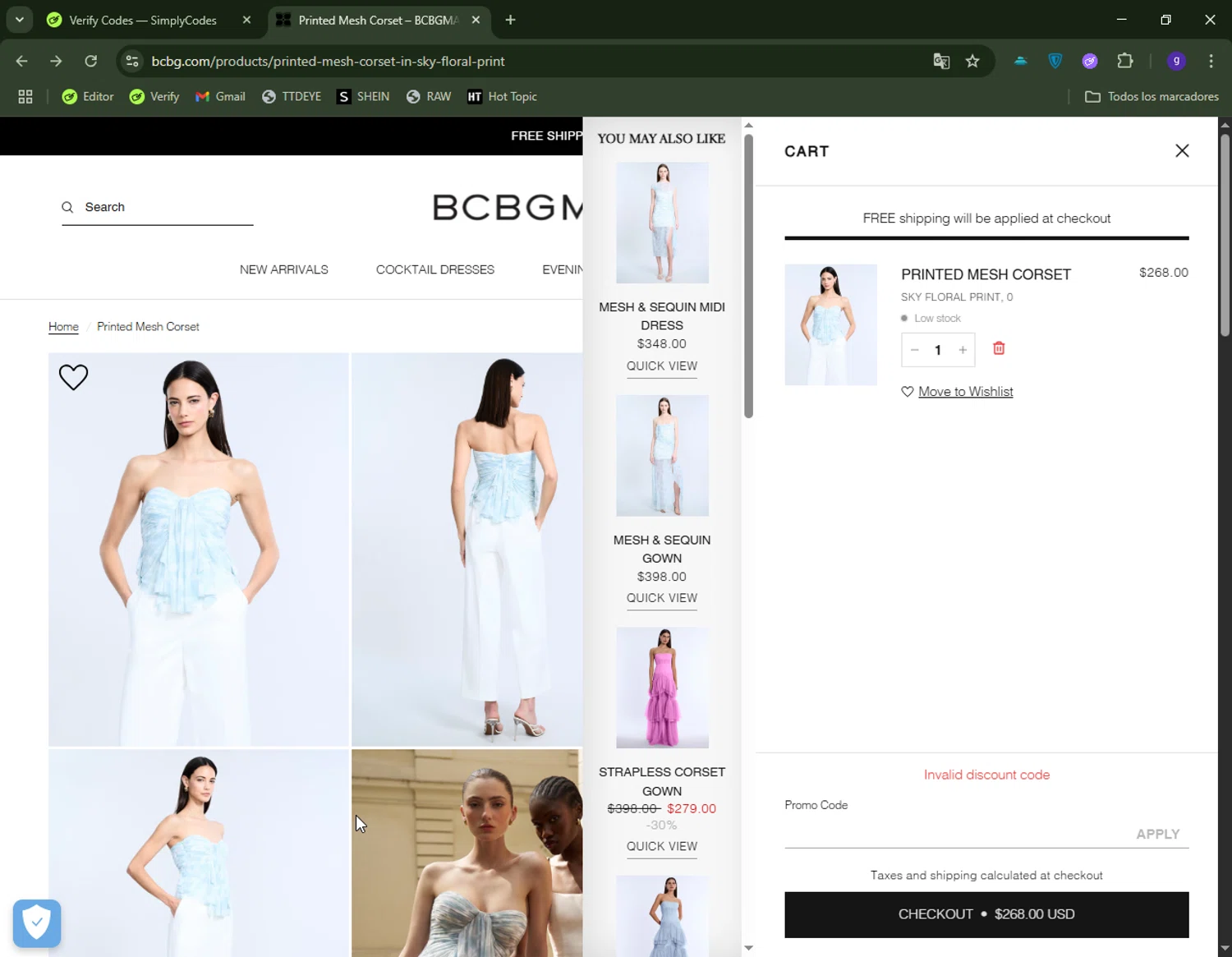Image resolution: width=1232 pixels, height=957 pixels.
Task: Open a new browser tab
Action: pos(510,21)
